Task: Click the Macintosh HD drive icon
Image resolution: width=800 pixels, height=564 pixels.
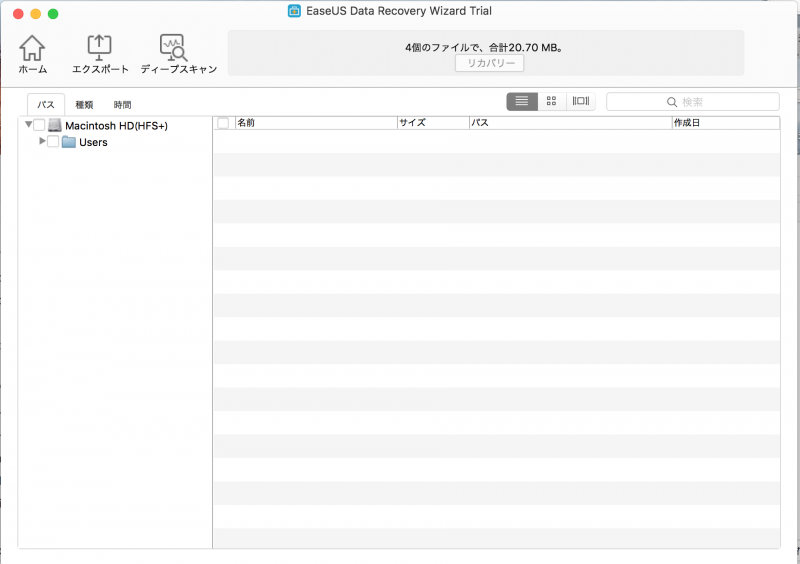Action: 55,126
